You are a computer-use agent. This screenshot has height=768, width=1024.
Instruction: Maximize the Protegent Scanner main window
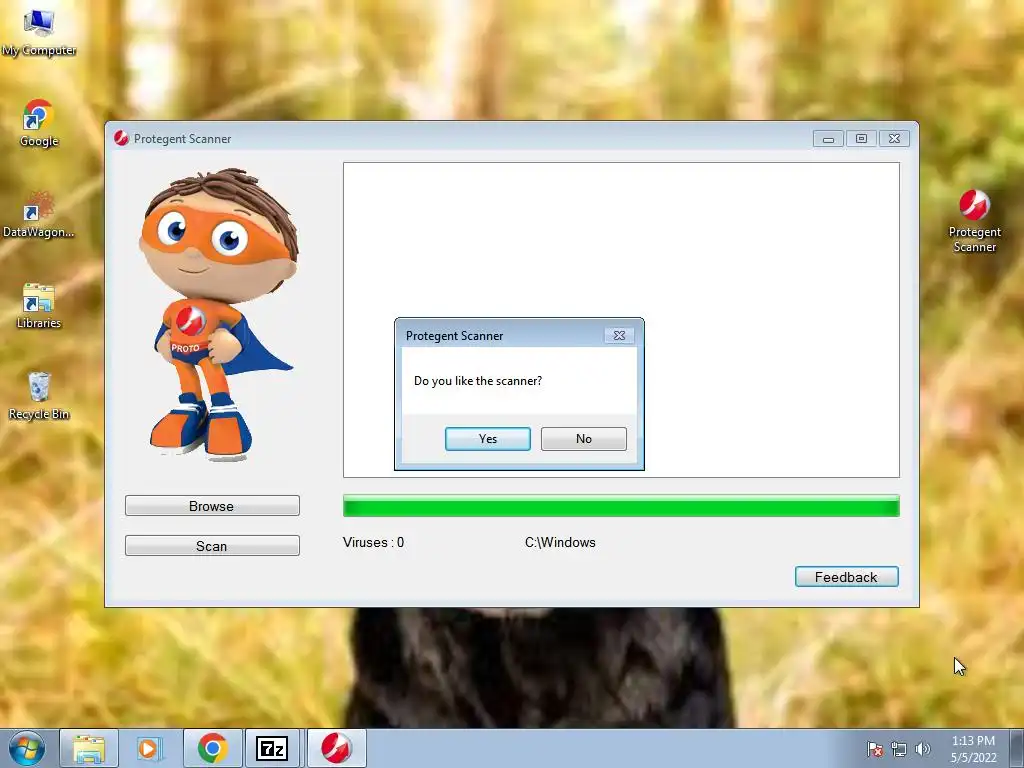(x=861, y=138)
